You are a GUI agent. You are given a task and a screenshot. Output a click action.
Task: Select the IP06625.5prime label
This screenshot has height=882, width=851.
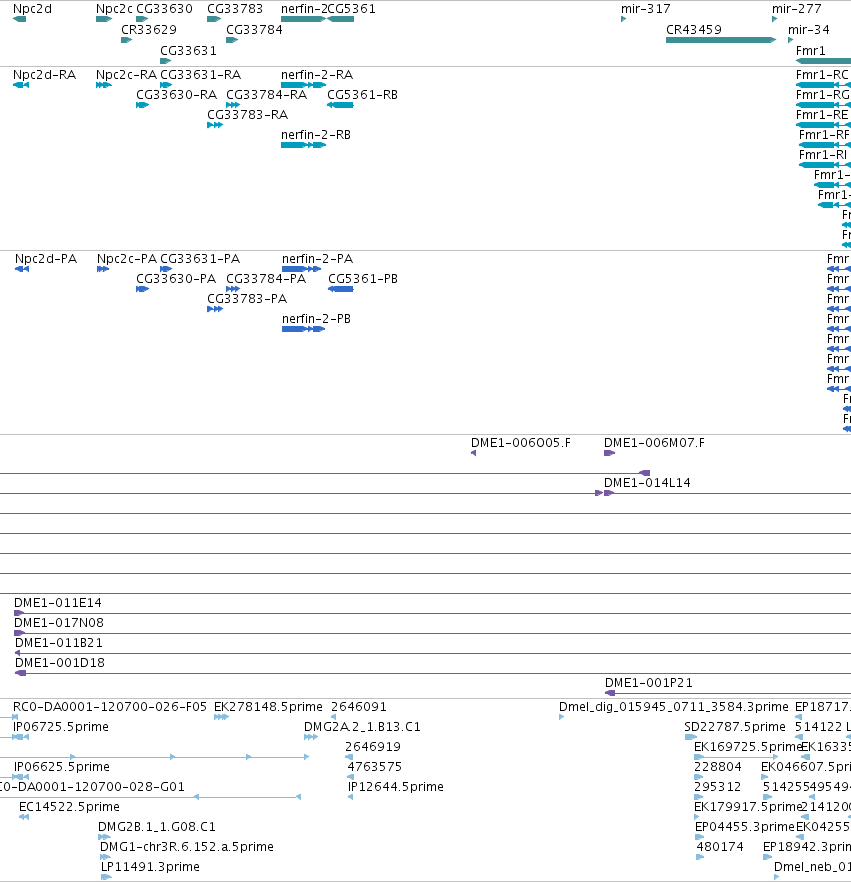coord(62,767)
